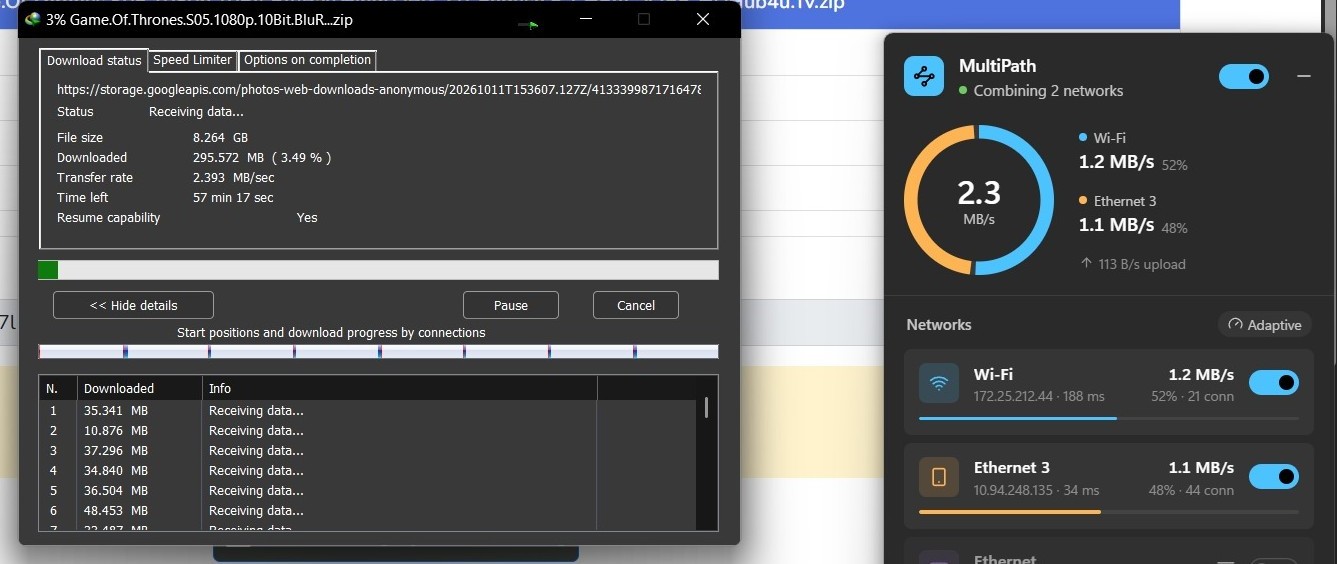Click the connections start positions progress strip
1338x564 pixels.
pyautogui.click(x=378, y=351)
